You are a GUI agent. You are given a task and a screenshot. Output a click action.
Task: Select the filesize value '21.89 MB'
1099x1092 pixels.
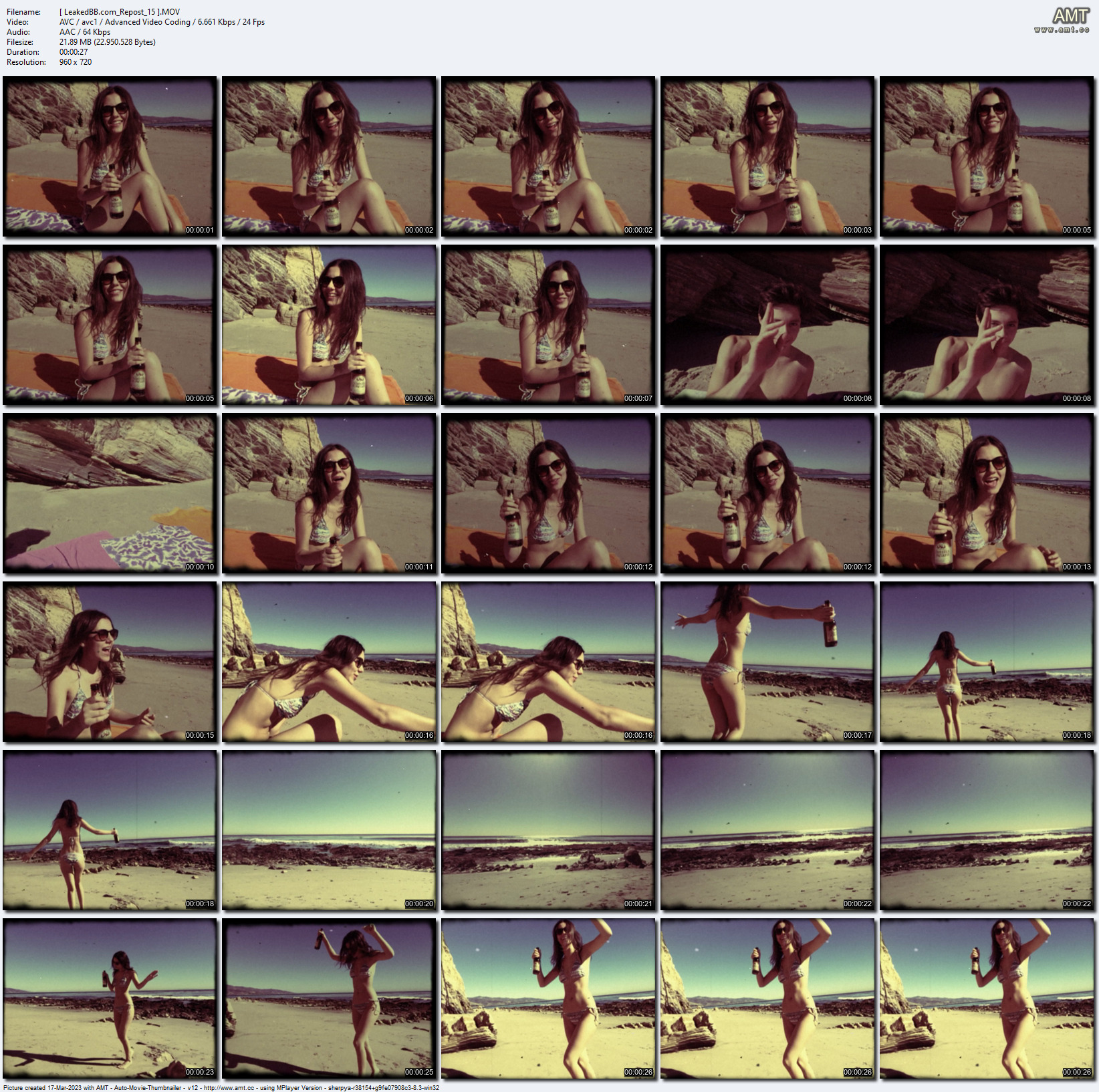tap(108, 42)
